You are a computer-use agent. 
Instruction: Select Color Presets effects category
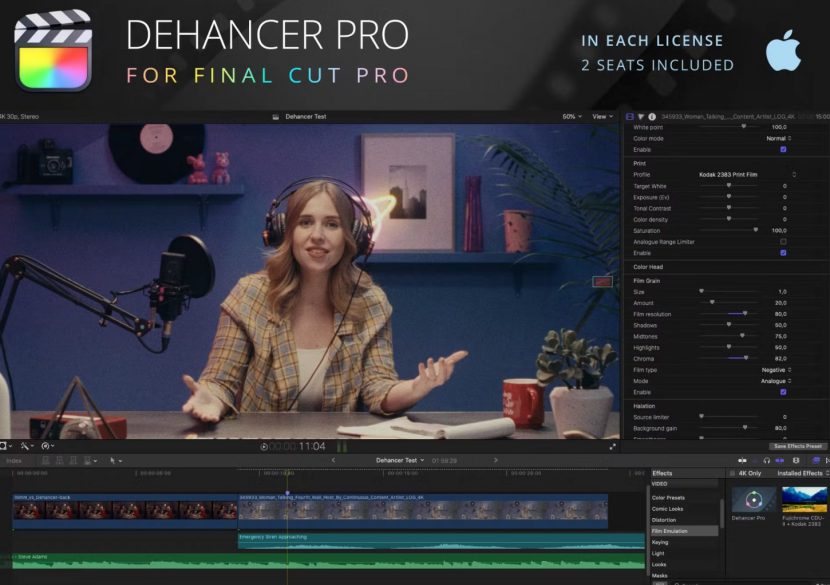(670, 497)
